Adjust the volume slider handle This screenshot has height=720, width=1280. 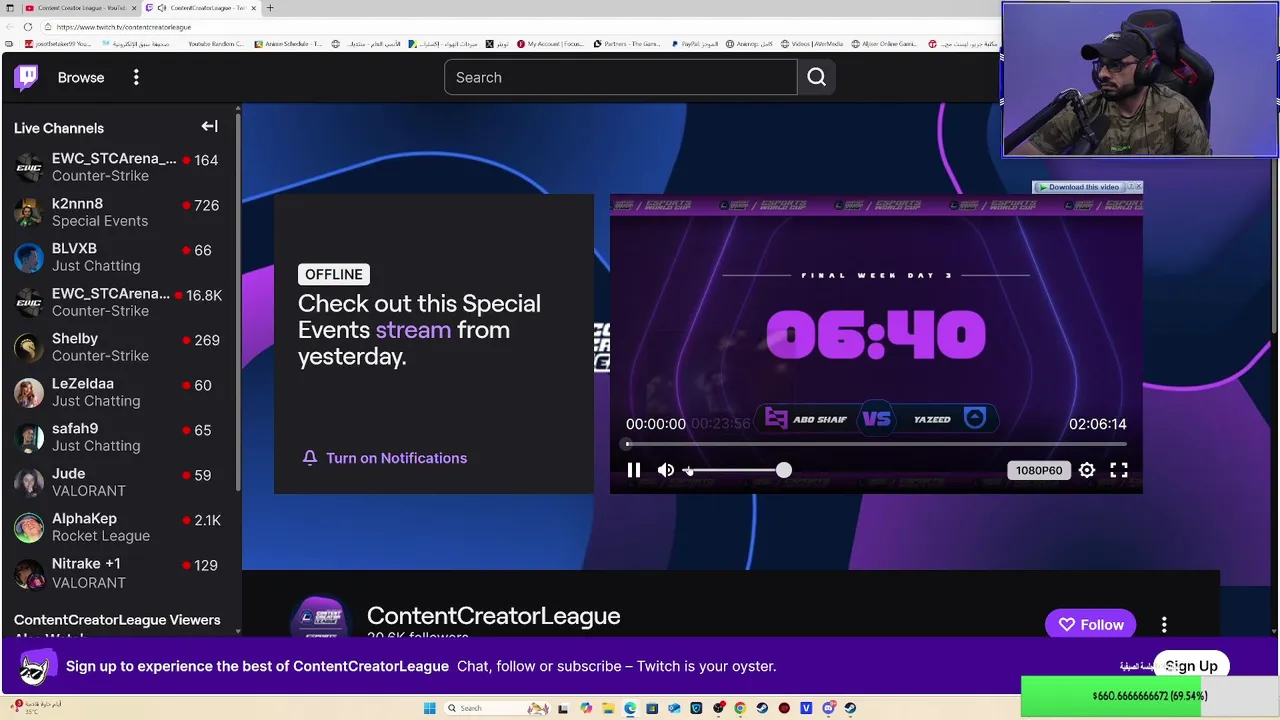(x=783, y=470)
